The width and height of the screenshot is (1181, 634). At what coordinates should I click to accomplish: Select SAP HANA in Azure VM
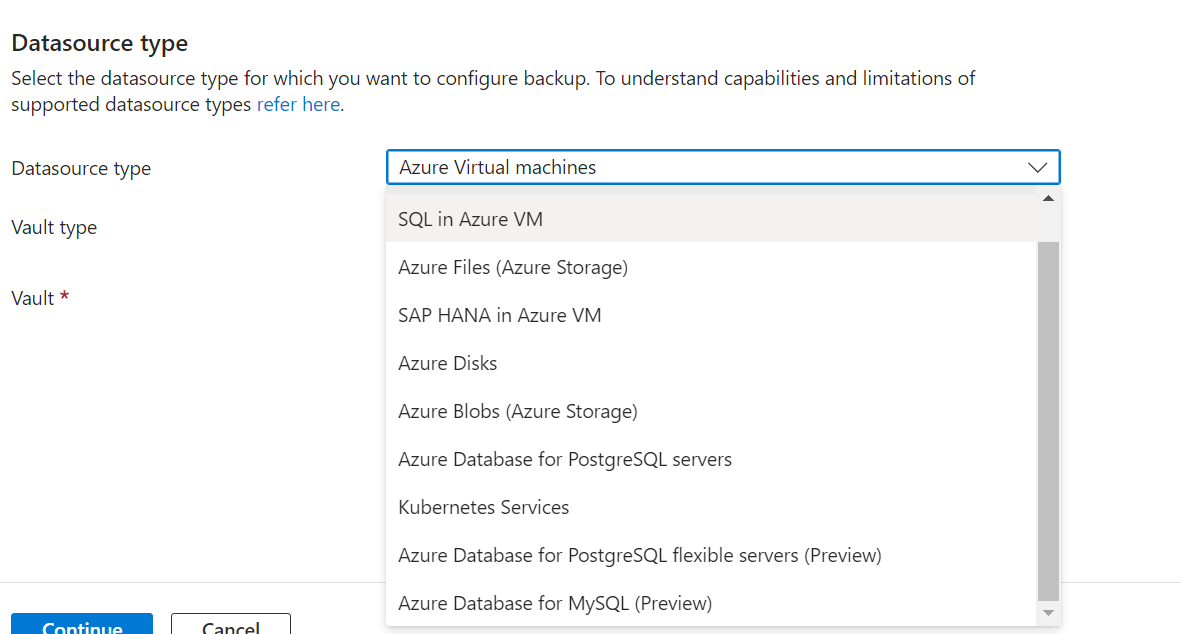coord(499,315)
